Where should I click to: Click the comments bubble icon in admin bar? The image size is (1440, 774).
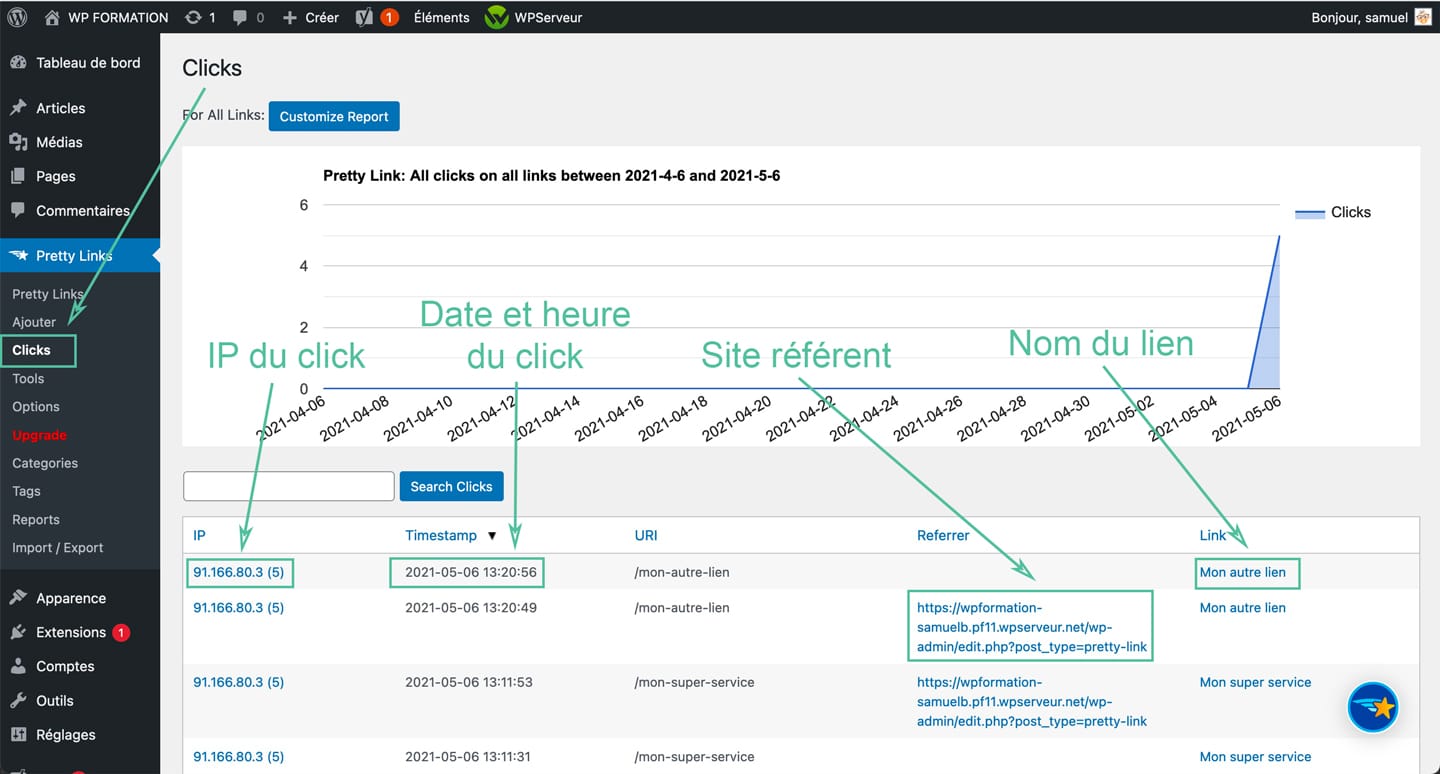239,16
